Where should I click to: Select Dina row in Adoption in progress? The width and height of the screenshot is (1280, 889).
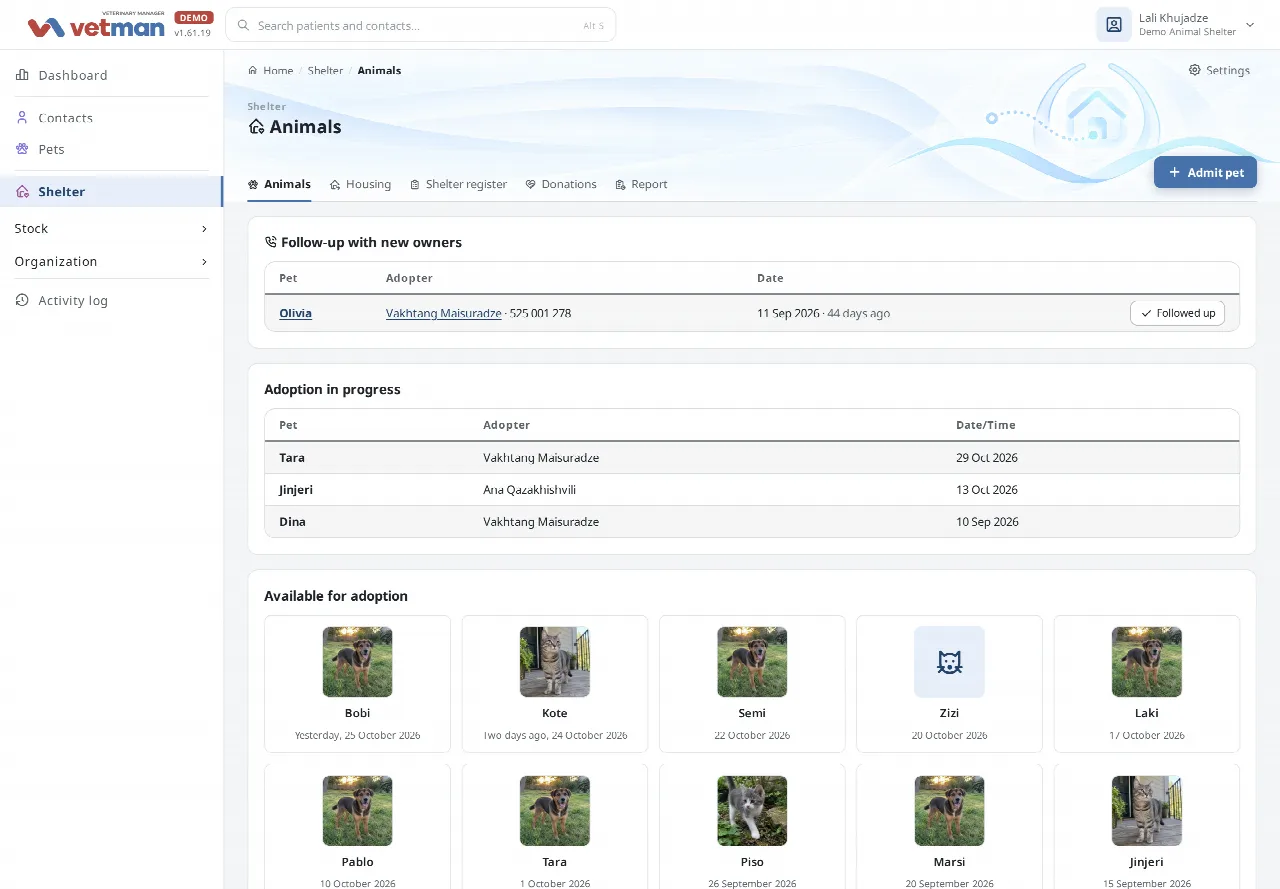[752, 522]
